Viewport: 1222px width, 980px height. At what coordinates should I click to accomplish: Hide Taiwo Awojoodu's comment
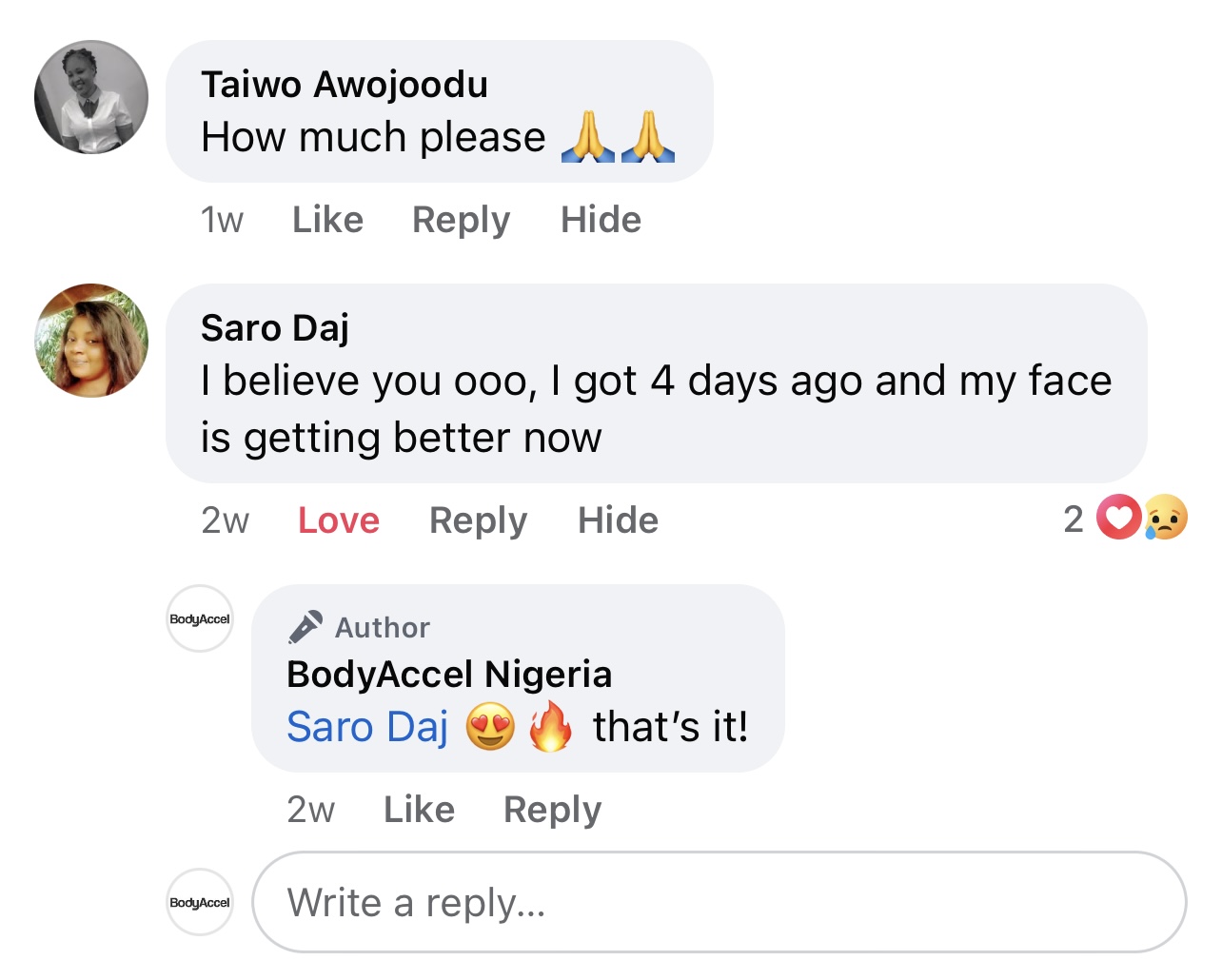[601, 220]
